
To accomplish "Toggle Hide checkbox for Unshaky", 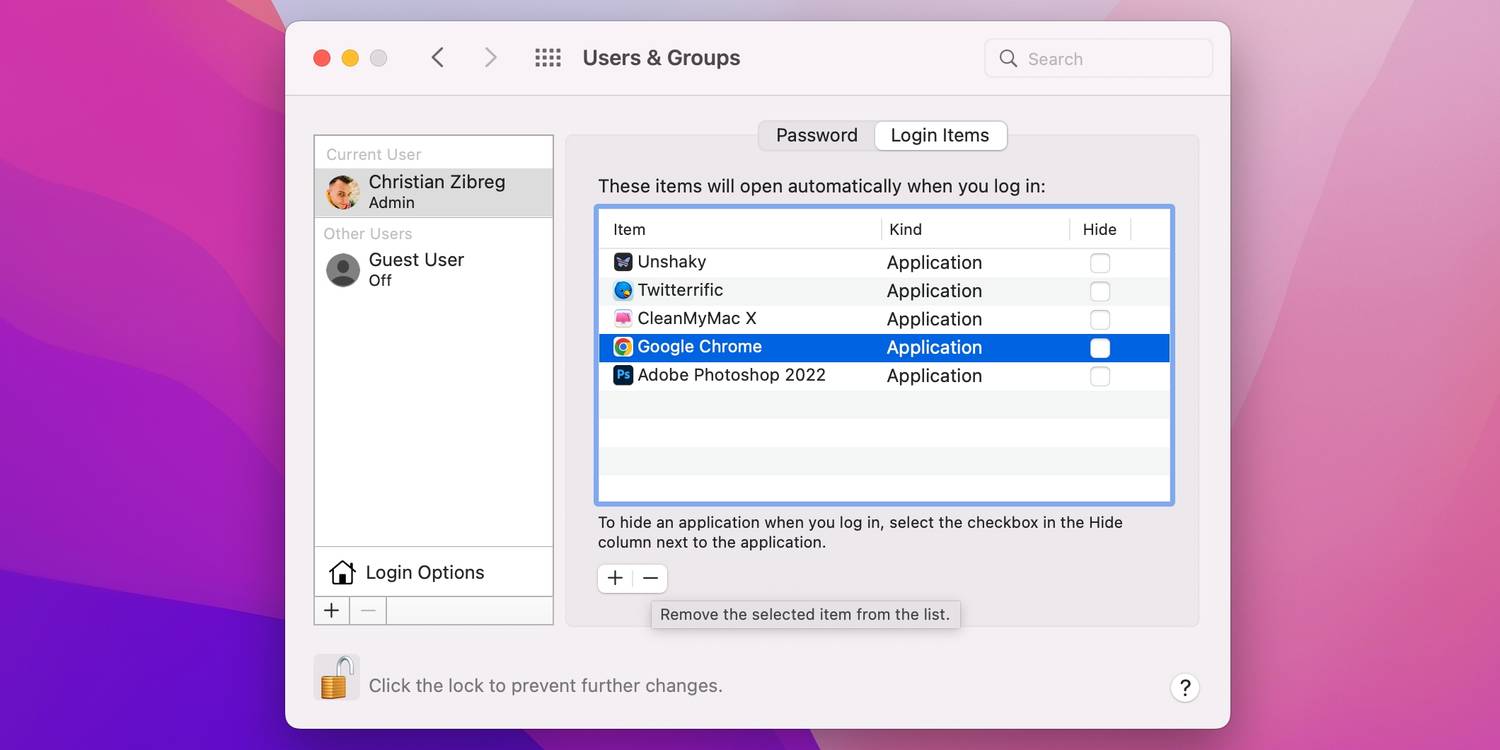I will click(x=1099, y=263).
